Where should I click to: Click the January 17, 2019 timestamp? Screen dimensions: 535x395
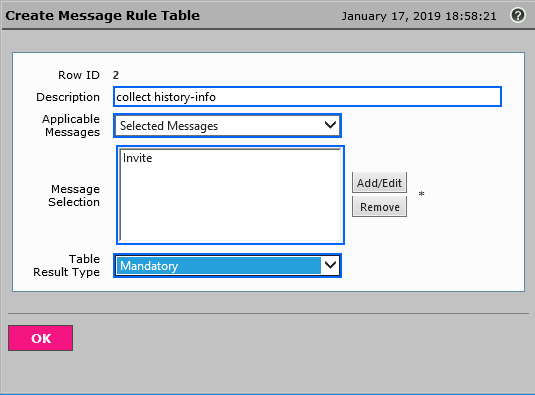tap(419, 16)
